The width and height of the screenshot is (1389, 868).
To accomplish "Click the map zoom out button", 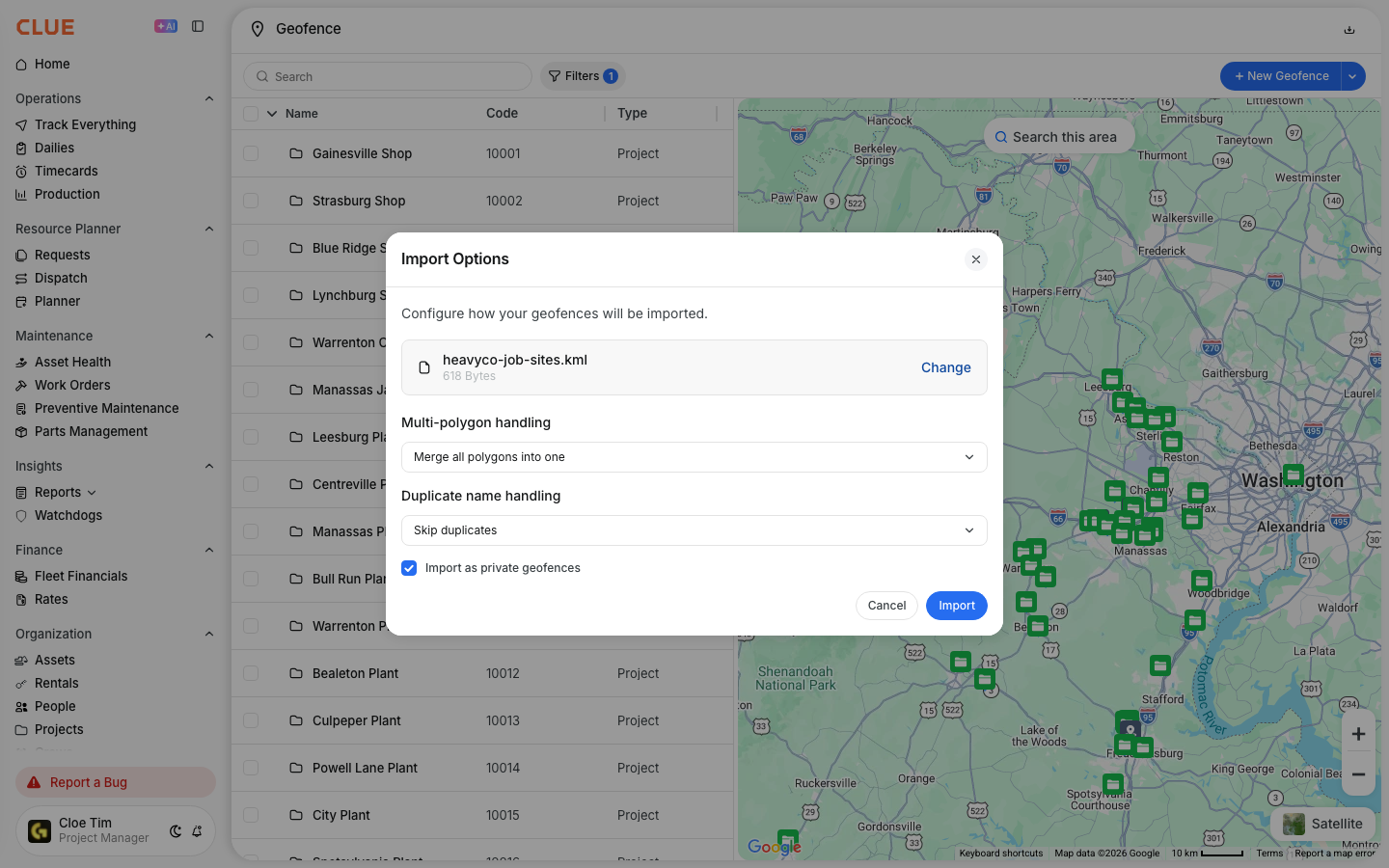I will [x=1358, y=774].
